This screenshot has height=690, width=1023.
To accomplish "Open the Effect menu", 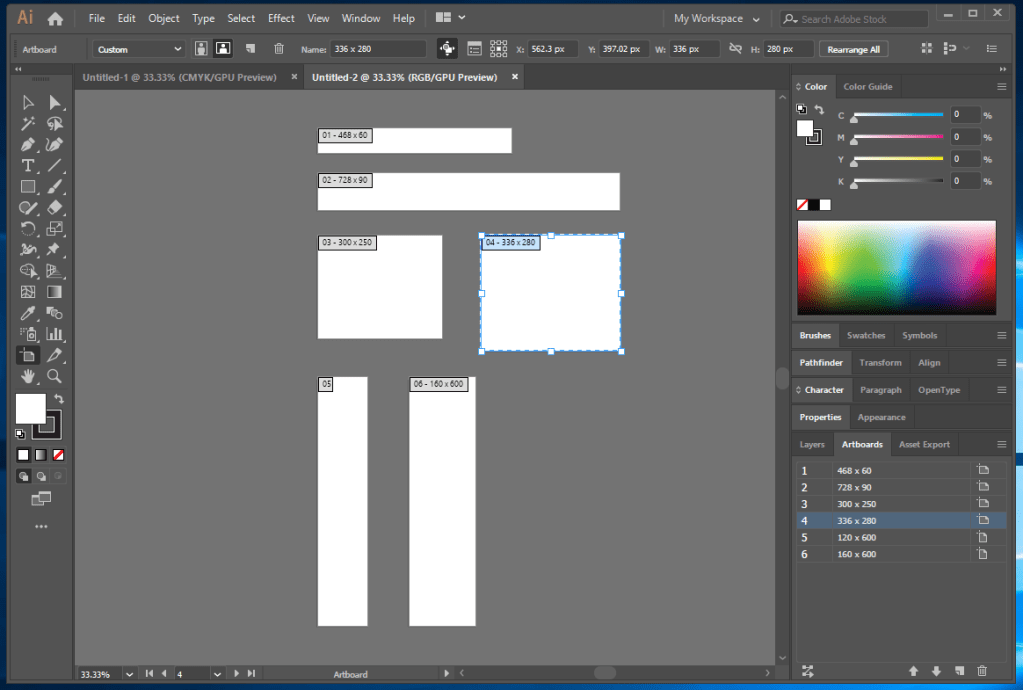I will pyautogui.click(x=281, y=18).
